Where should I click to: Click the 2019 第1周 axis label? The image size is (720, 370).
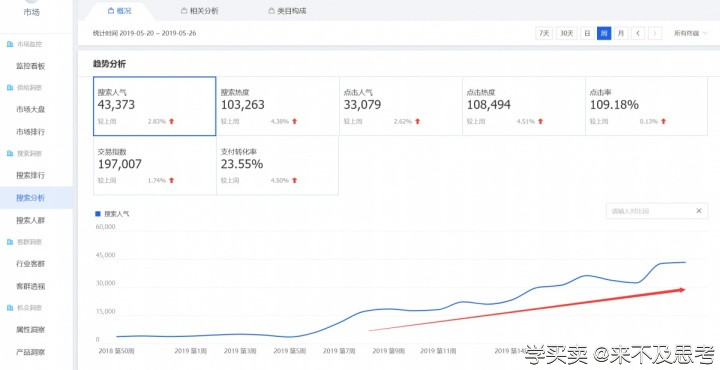[191, 351]
